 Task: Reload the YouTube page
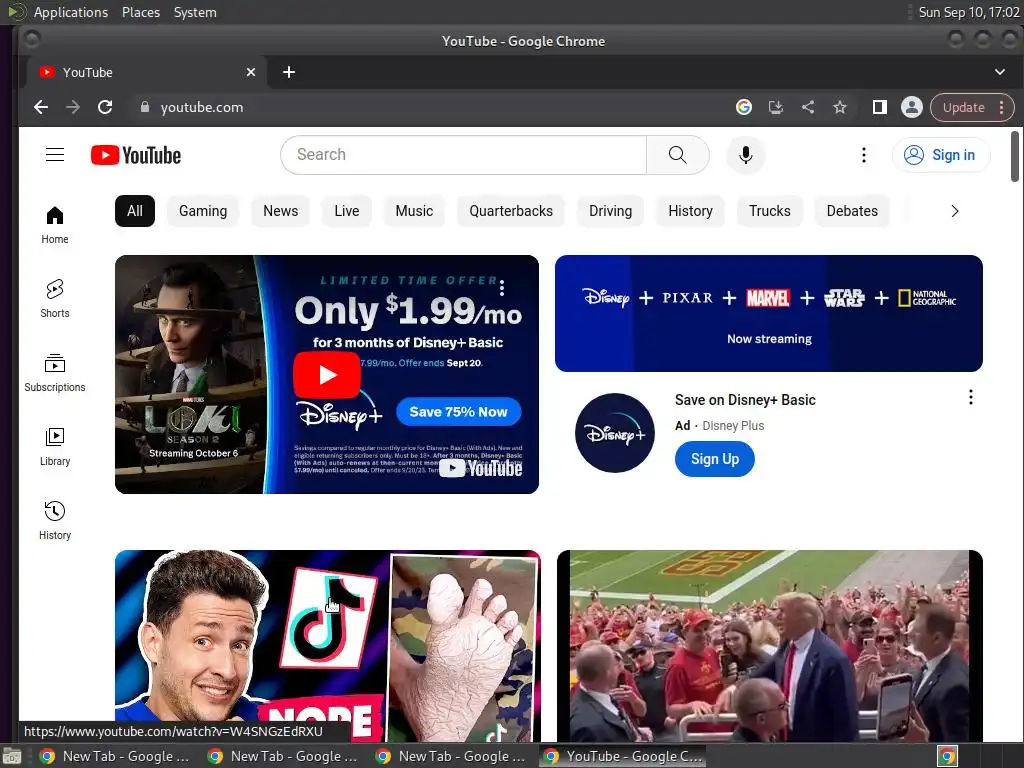click(x=104, y=107)
